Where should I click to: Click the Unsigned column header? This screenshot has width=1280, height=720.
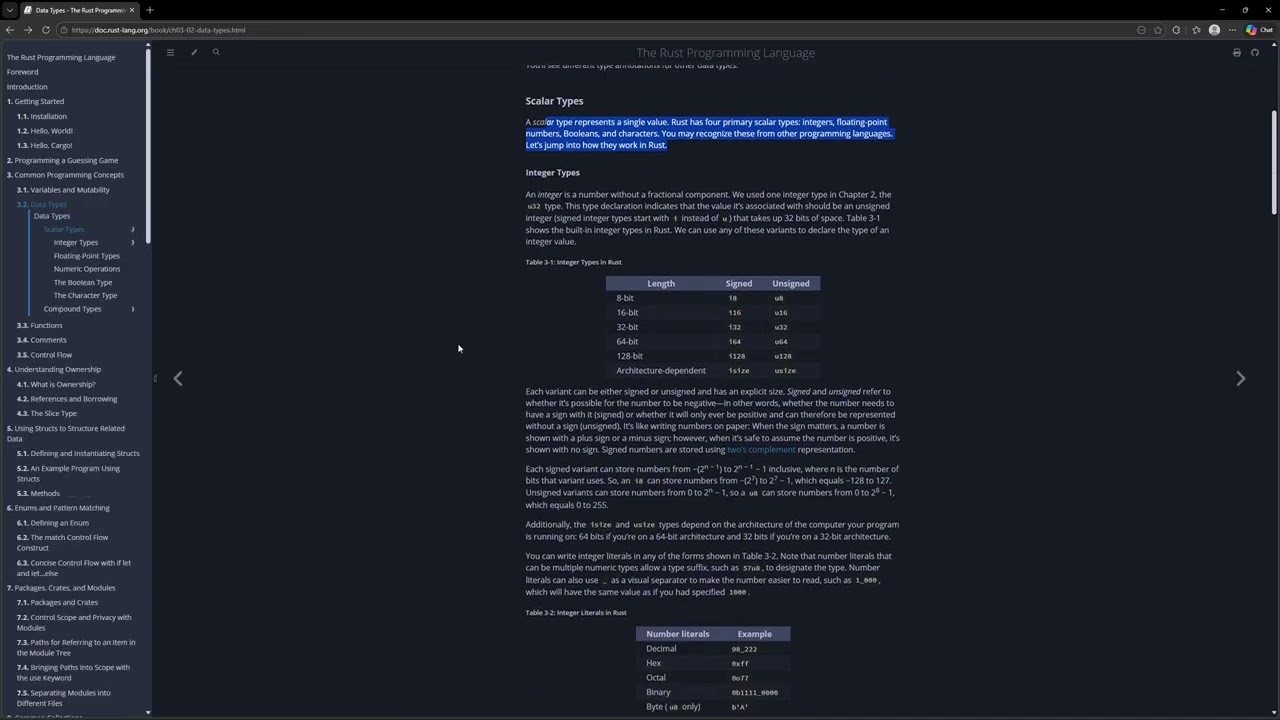(x=791, y=283)
